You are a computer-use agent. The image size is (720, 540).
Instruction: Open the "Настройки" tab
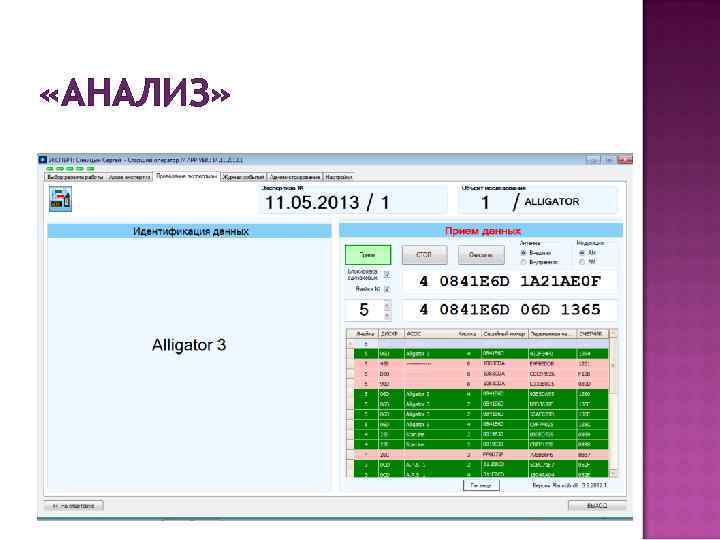click(x=339, y=177)
